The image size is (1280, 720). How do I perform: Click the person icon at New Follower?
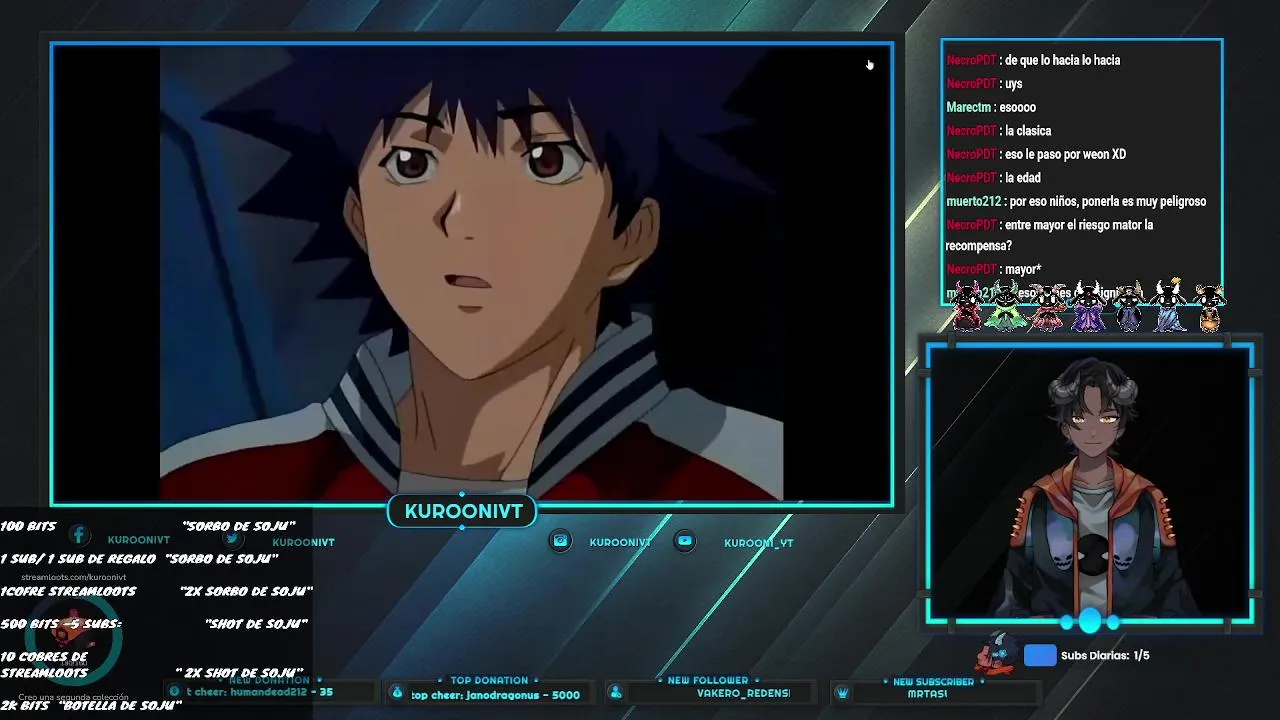click(616, 693)
